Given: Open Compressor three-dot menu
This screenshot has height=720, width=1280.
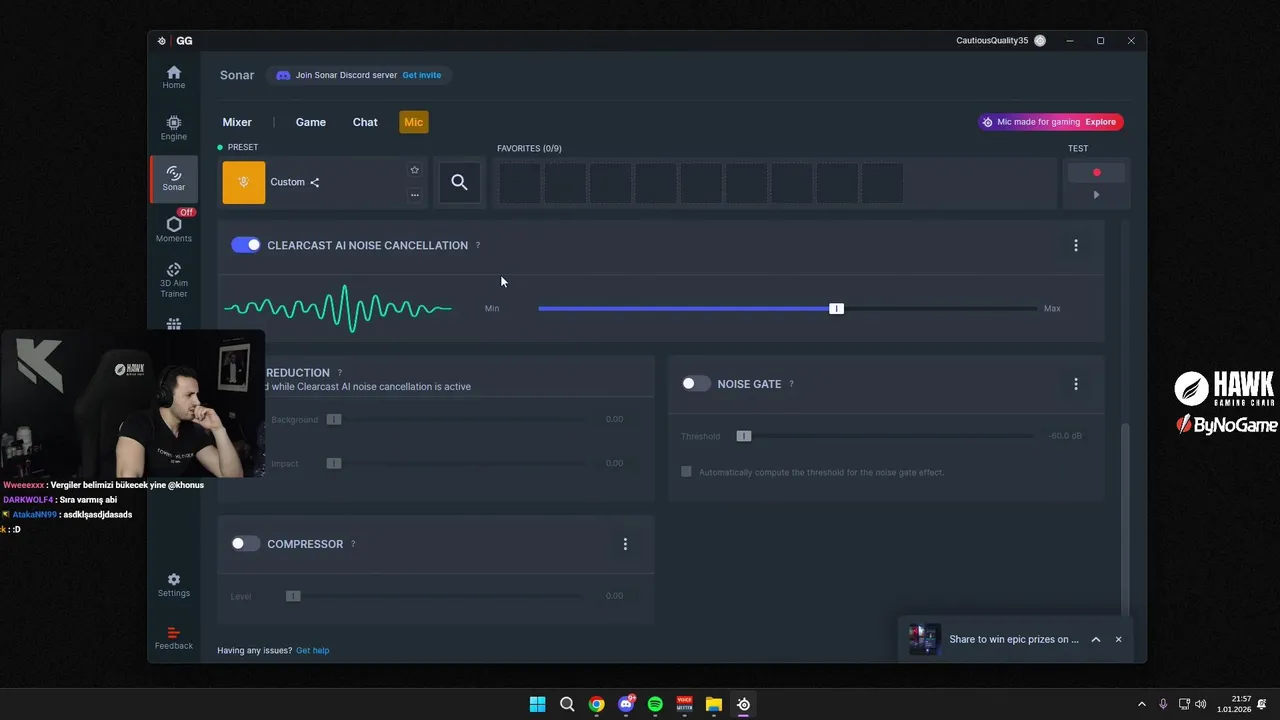Looking at the screenshot, I should (x=625, y=544).
